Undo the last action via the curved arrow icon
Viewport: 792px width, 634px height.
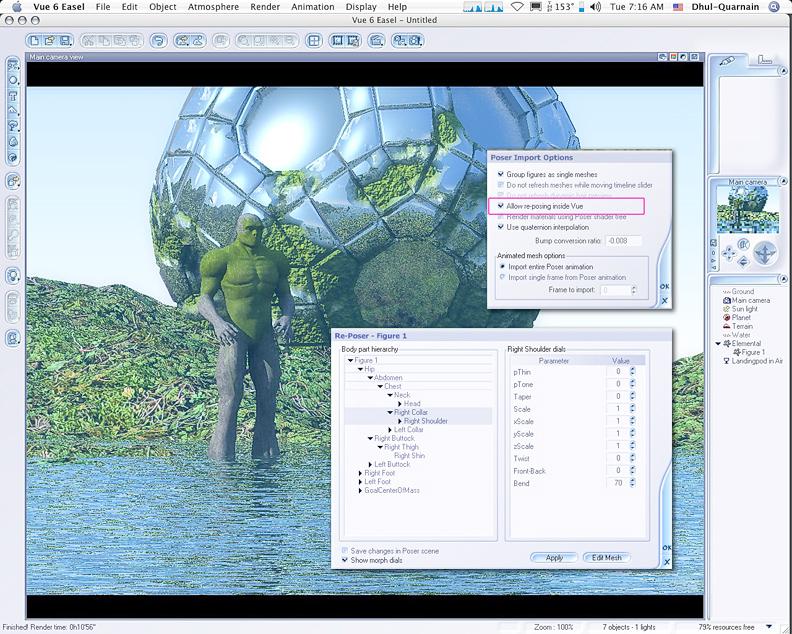click(x=159, y=41)
